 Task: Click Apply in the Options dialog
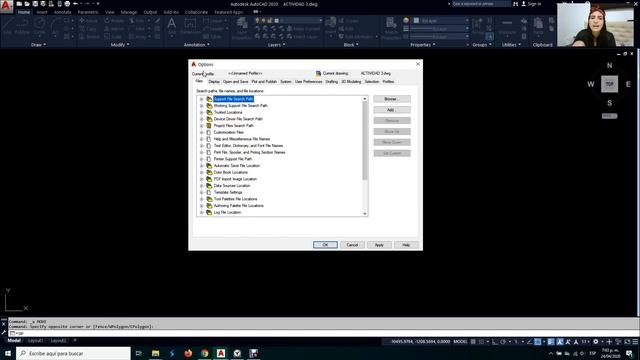[379, 245]
